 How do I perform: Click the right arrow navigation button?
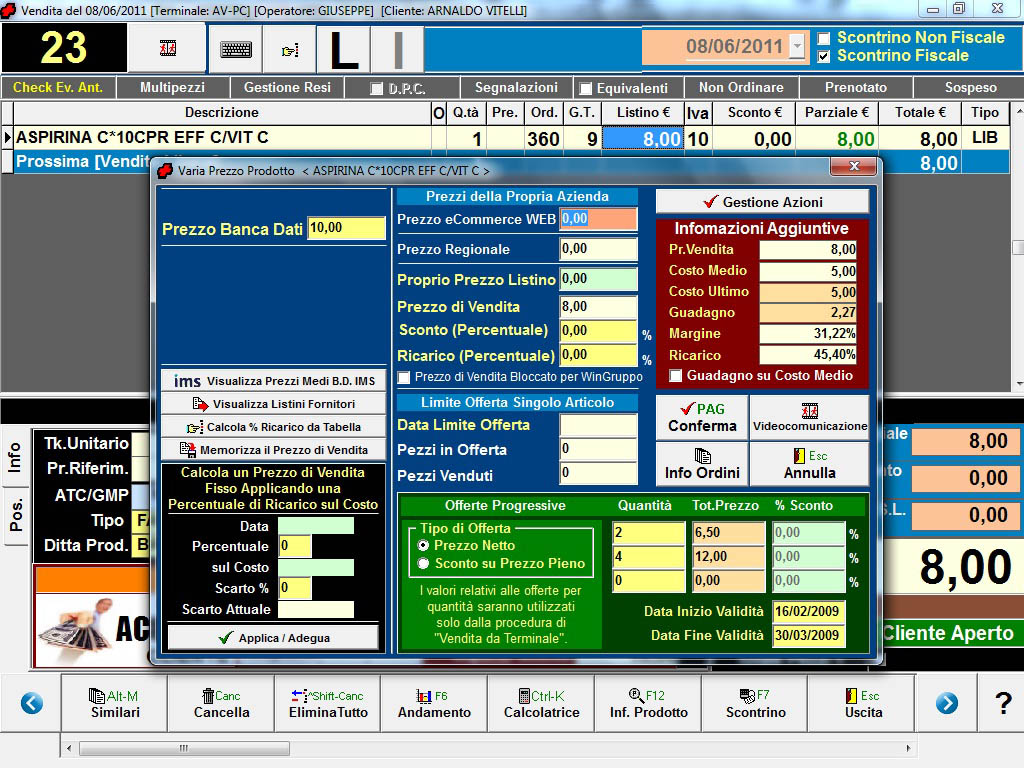(946, 704)
